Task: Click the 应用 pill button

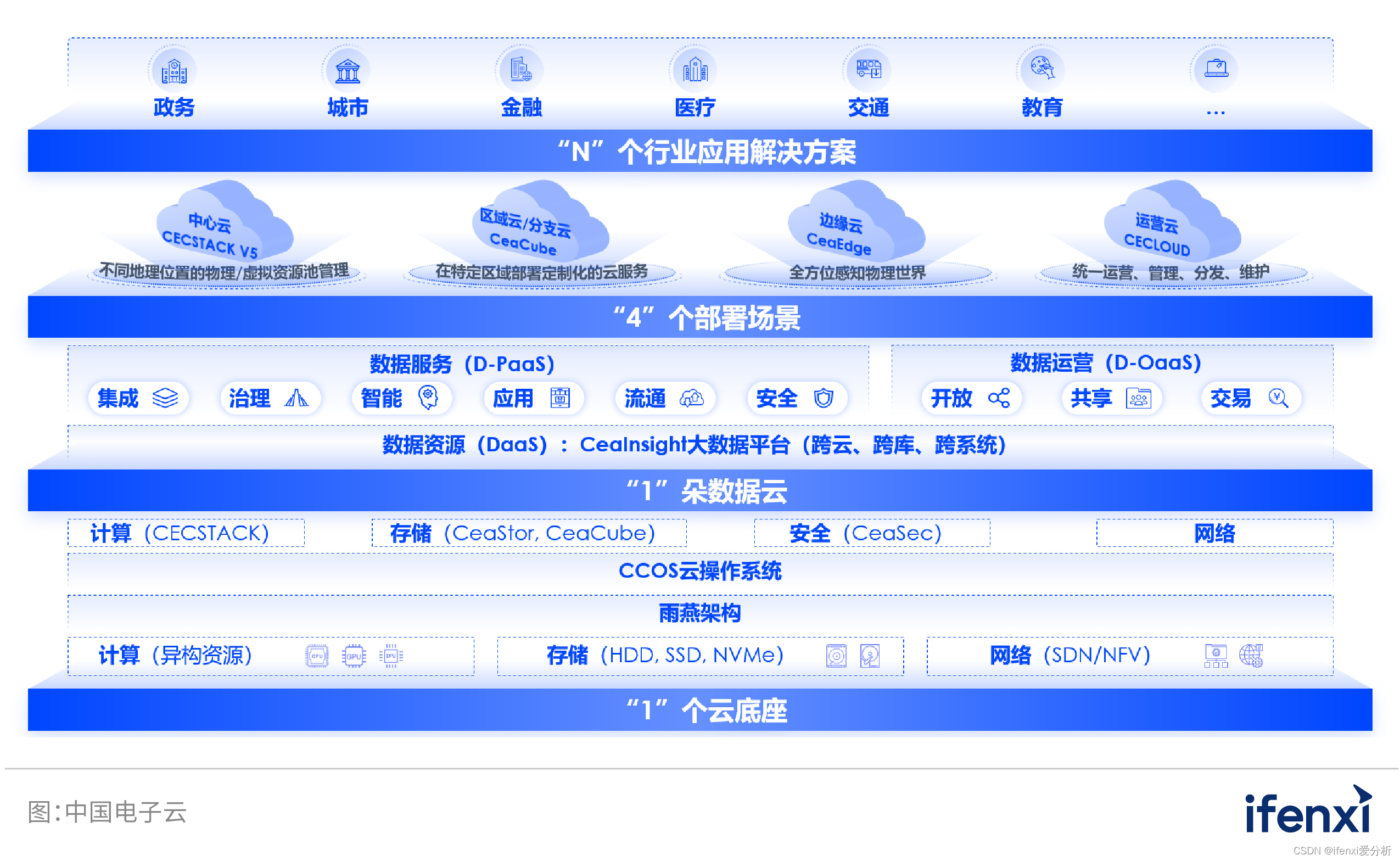Action: click(x=533, y=398)
